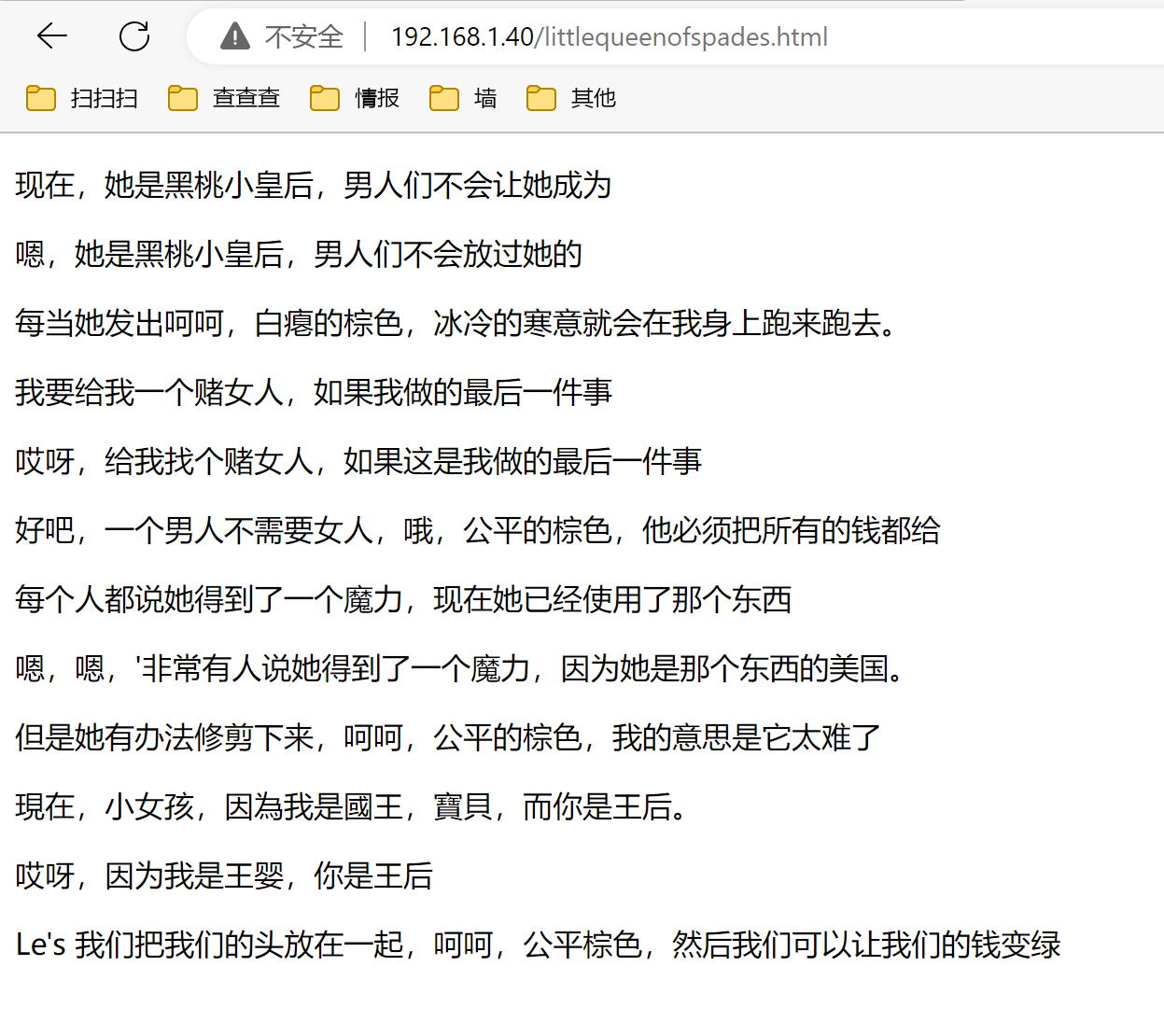
Task: Click the 不安全 security label
Action: [304, 36]
